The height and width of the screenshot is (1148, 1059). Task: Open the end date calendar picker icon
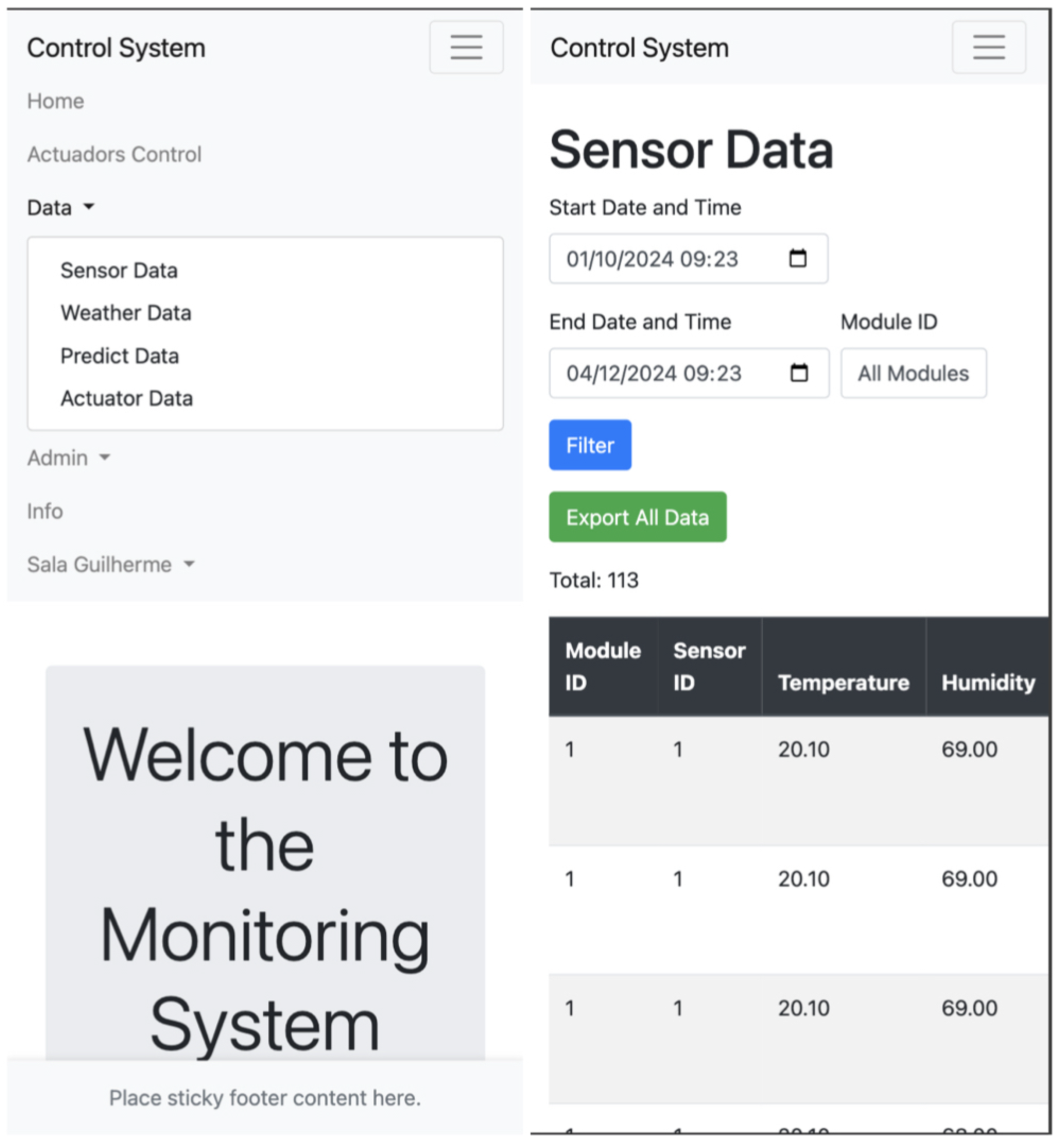(x=799, y=373)
